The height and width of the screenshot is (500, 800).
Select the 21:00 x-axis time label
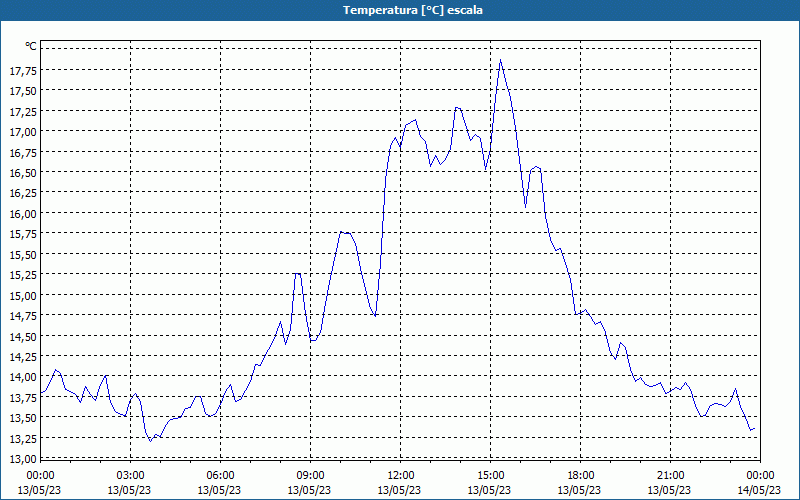pos(670,476)
